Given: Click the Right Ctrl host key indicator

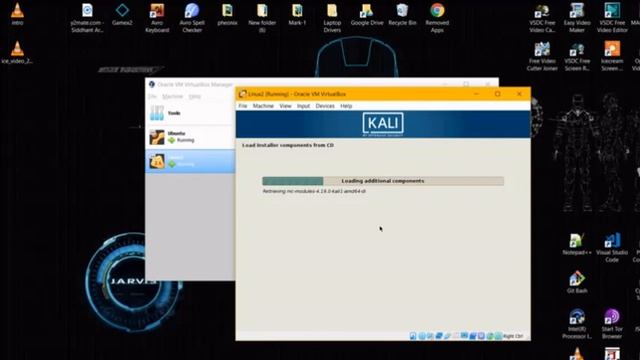Looking at the screenshot, I should pyautogui.click(x=513, y=336).
